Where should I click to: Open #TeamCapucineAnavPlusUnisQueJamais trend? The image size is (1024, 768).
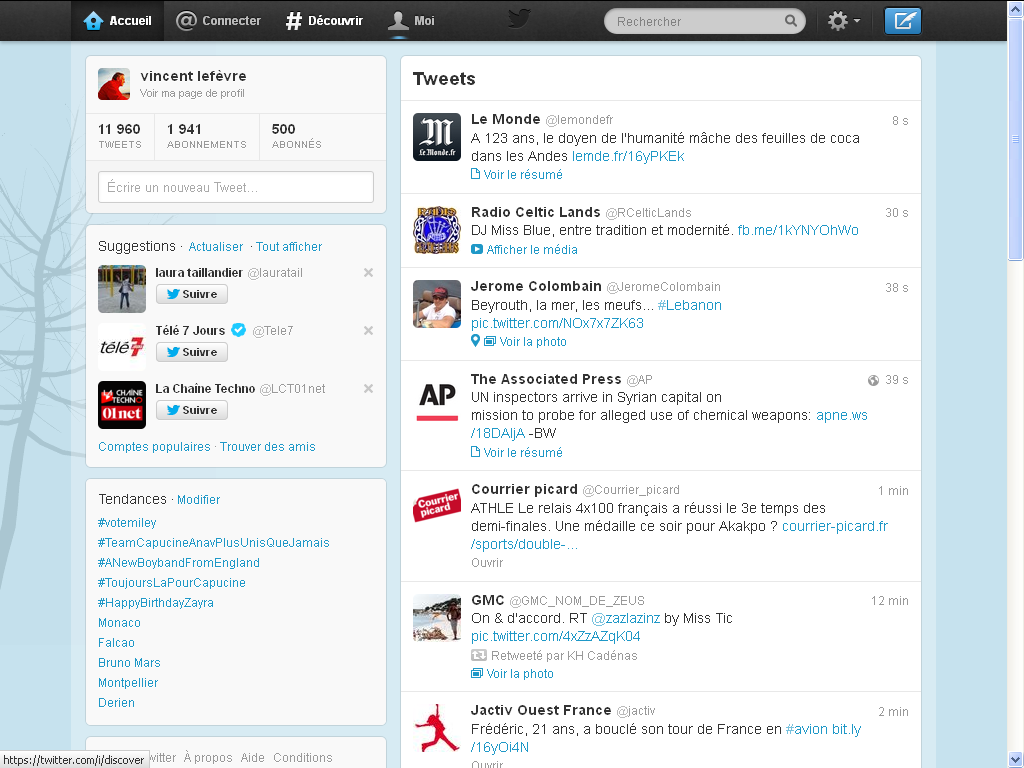tap(214, 543)
